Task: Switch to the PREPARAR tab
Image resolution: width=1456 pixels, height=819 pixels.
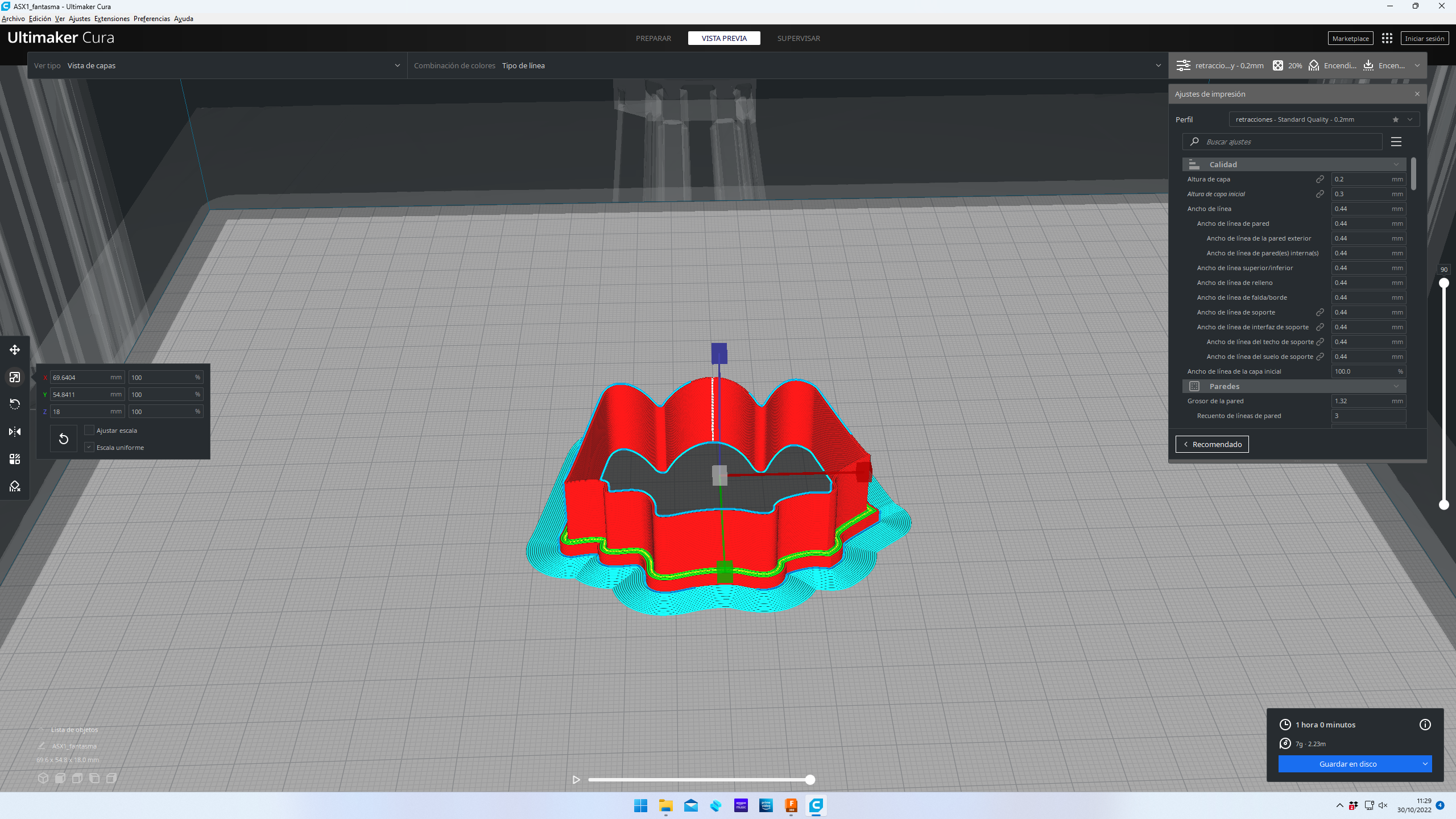Action: coord(653,38)
